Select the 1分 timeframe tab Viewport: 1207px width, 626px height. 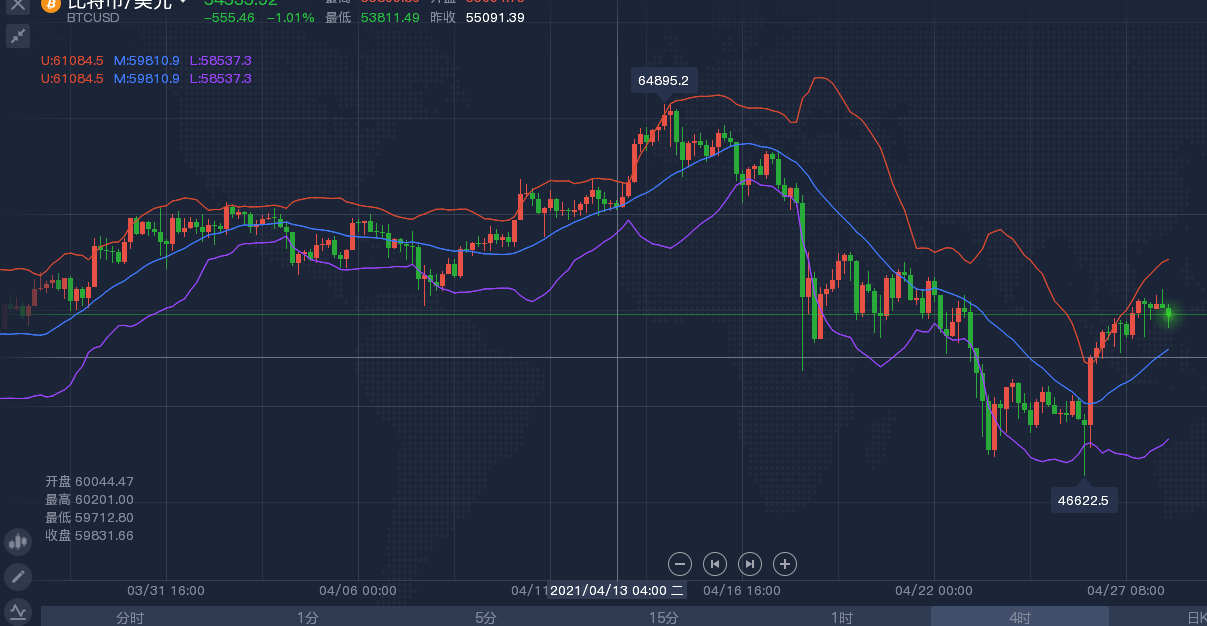point(308,617)
